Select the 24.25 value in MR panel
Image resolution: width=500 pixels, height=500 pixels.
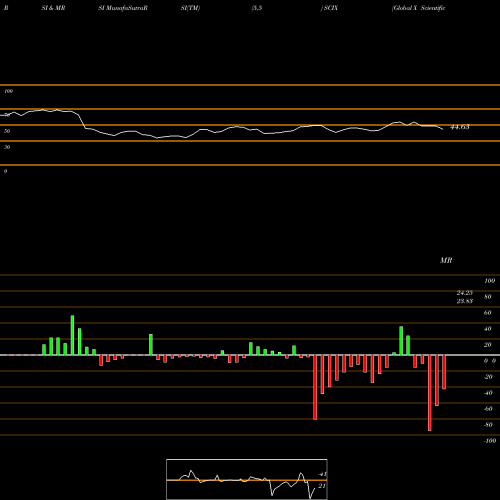(x=465, y=293)
